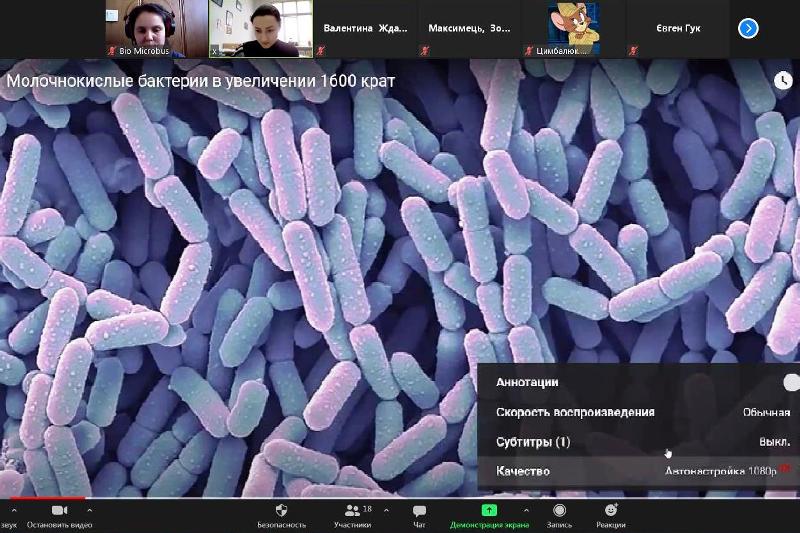Click Автонастройка 1080p quality value
Screen dimensions: 800x533
pyautogui.click(x=720, y=471)
